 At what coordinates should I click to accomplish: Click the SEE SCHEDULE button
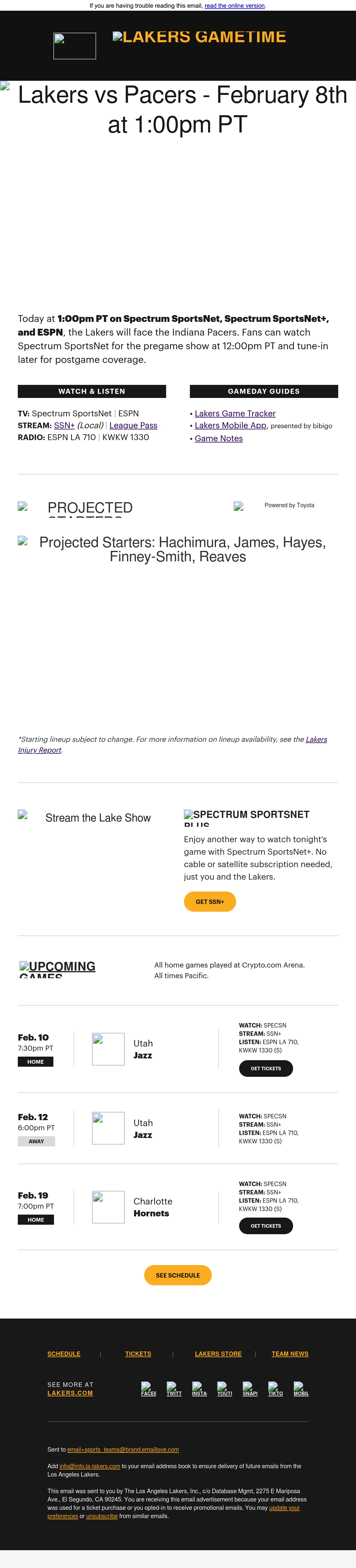tap(178, 1275)
